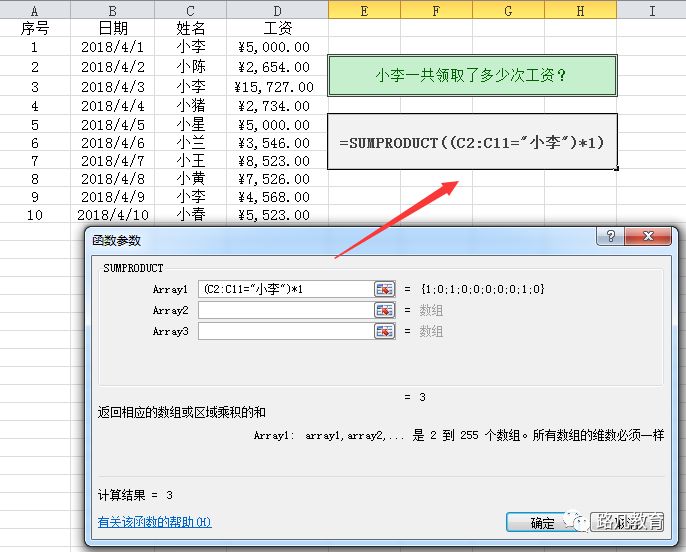Select column I header
Image resolution: width=686 pixels, height=552 pixels.
(651, 10)
